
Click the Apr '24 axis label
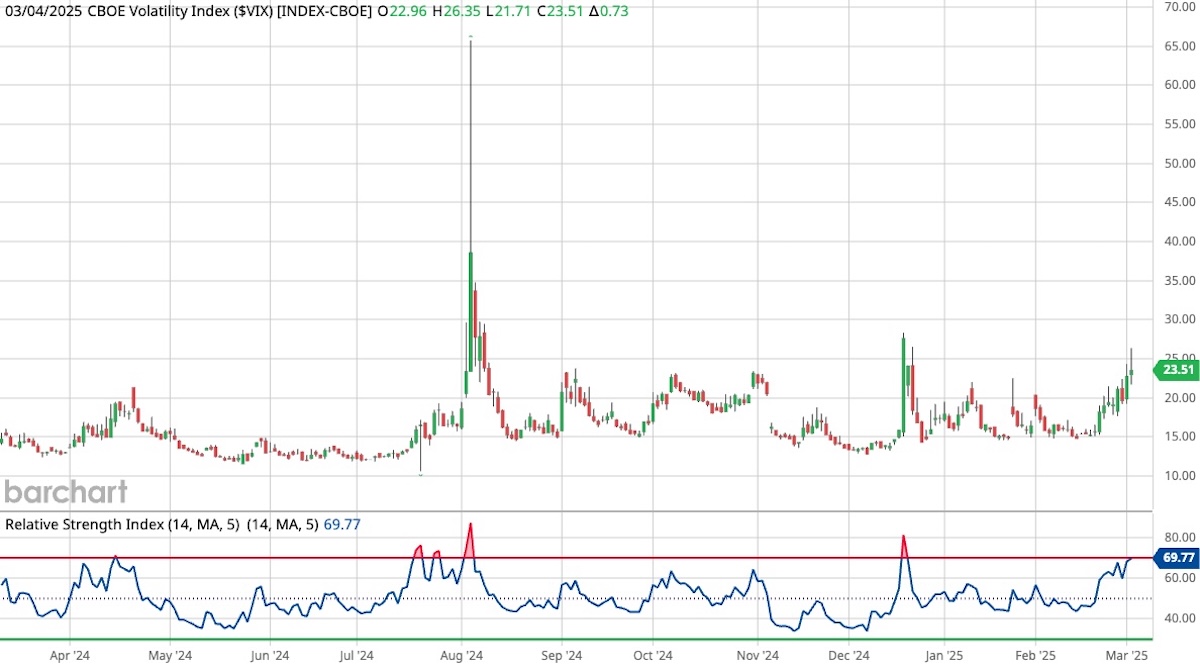[x=68, y=656]
